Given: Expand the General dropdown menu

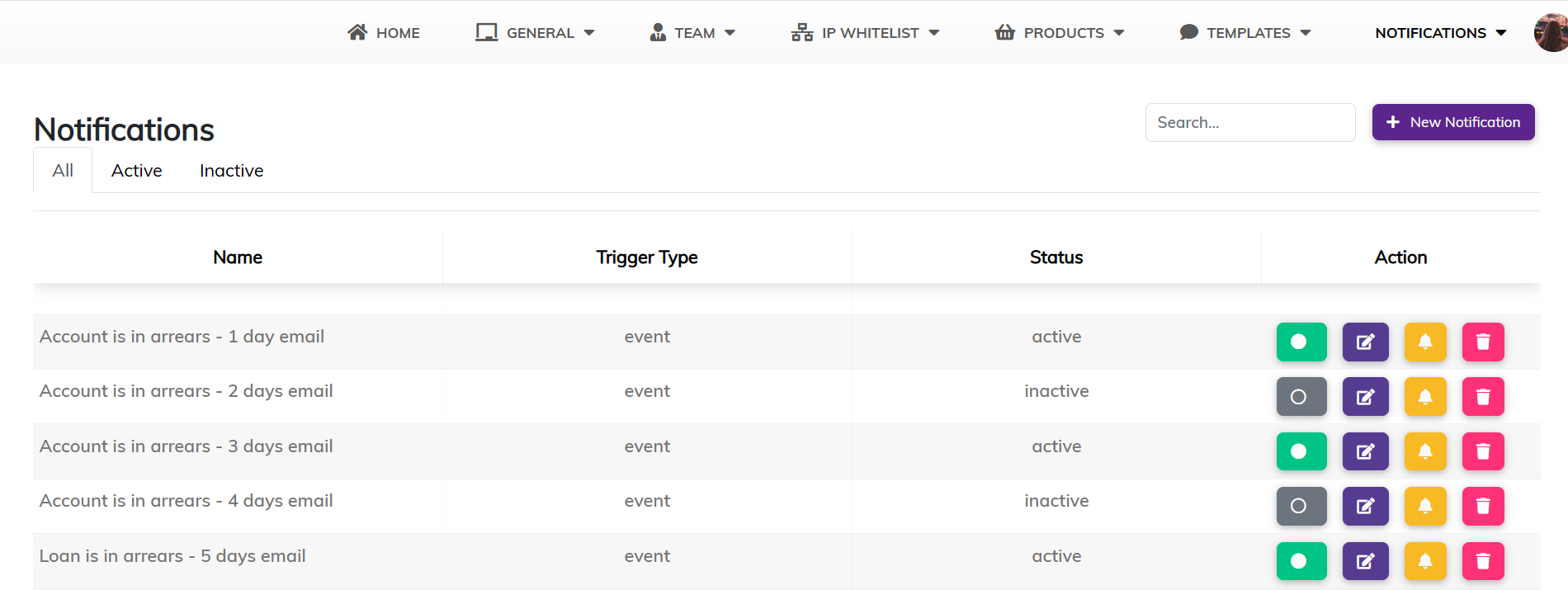Looking at the screenshot, I should point(535,33).
